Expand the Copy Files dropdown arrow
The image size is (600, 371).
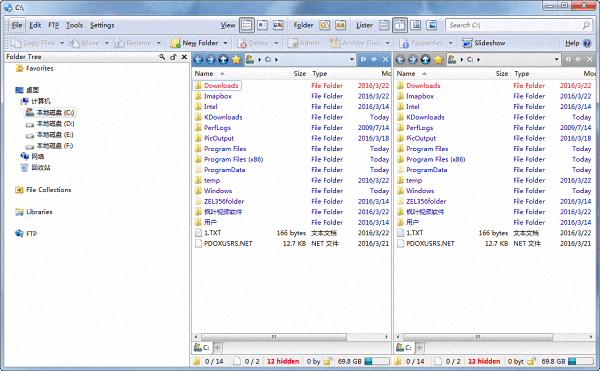point(62,43)
